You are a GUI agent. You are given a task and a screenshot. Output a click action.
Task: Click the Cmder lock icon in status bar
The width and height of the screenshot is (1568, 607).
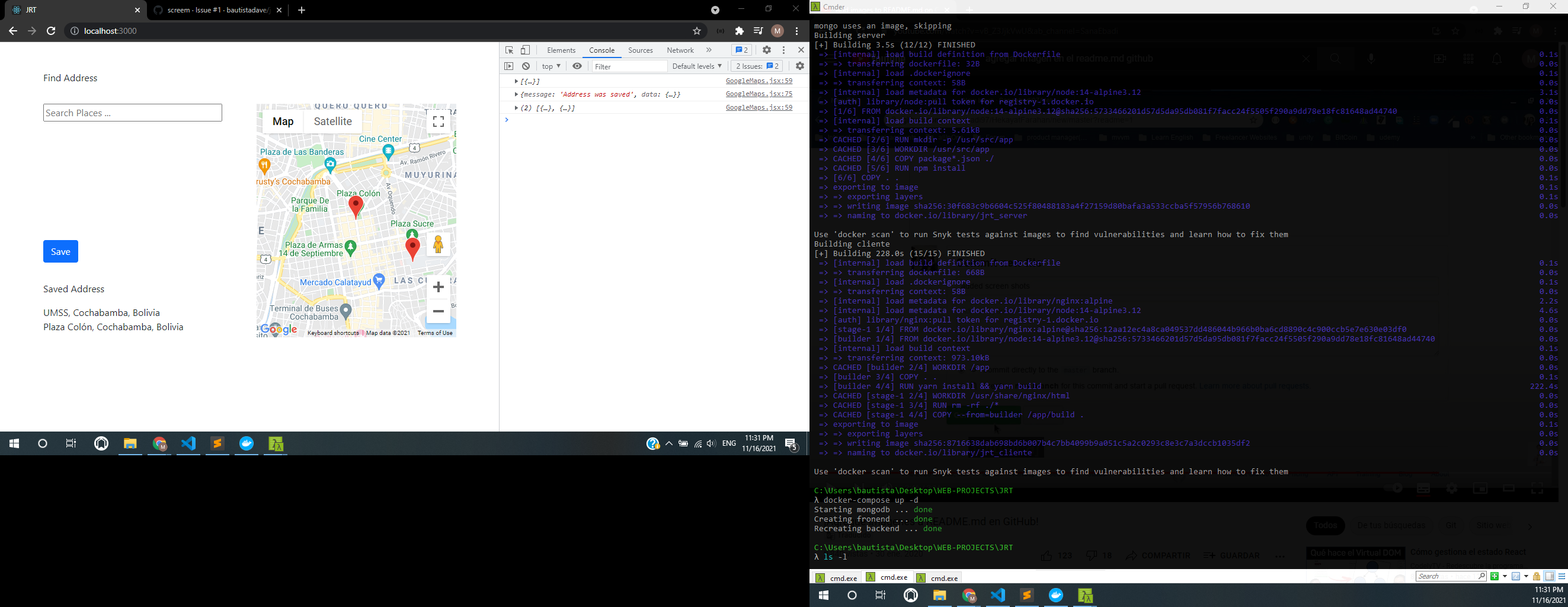click(1537, 577)
